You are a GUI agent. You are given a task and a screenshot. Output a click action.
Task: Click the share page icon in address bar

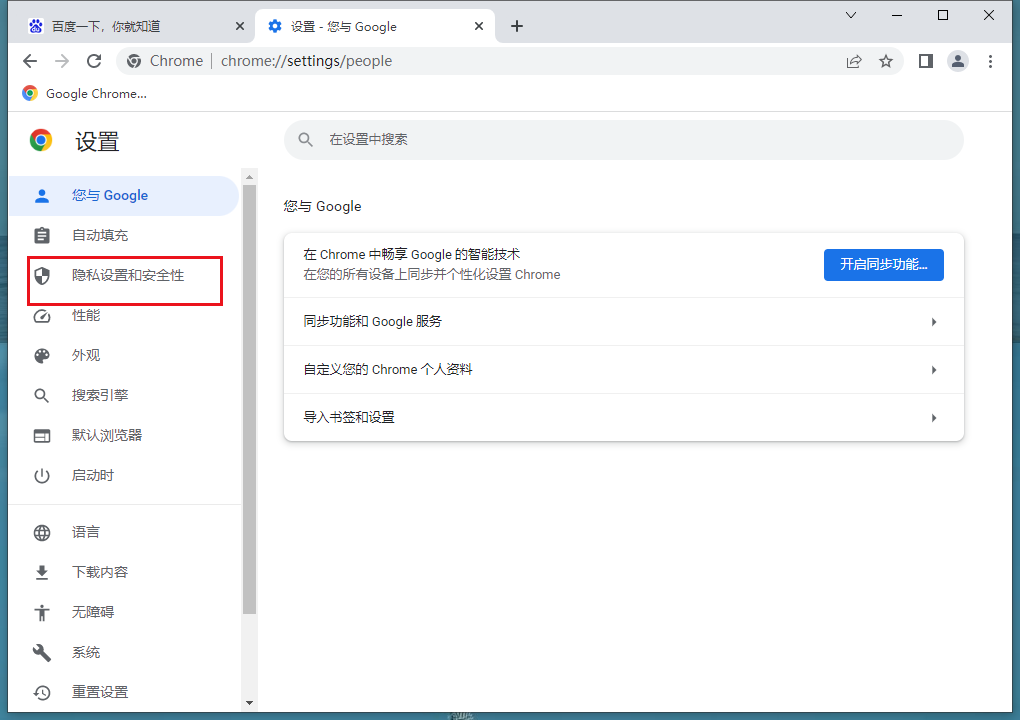coord(854,61)
